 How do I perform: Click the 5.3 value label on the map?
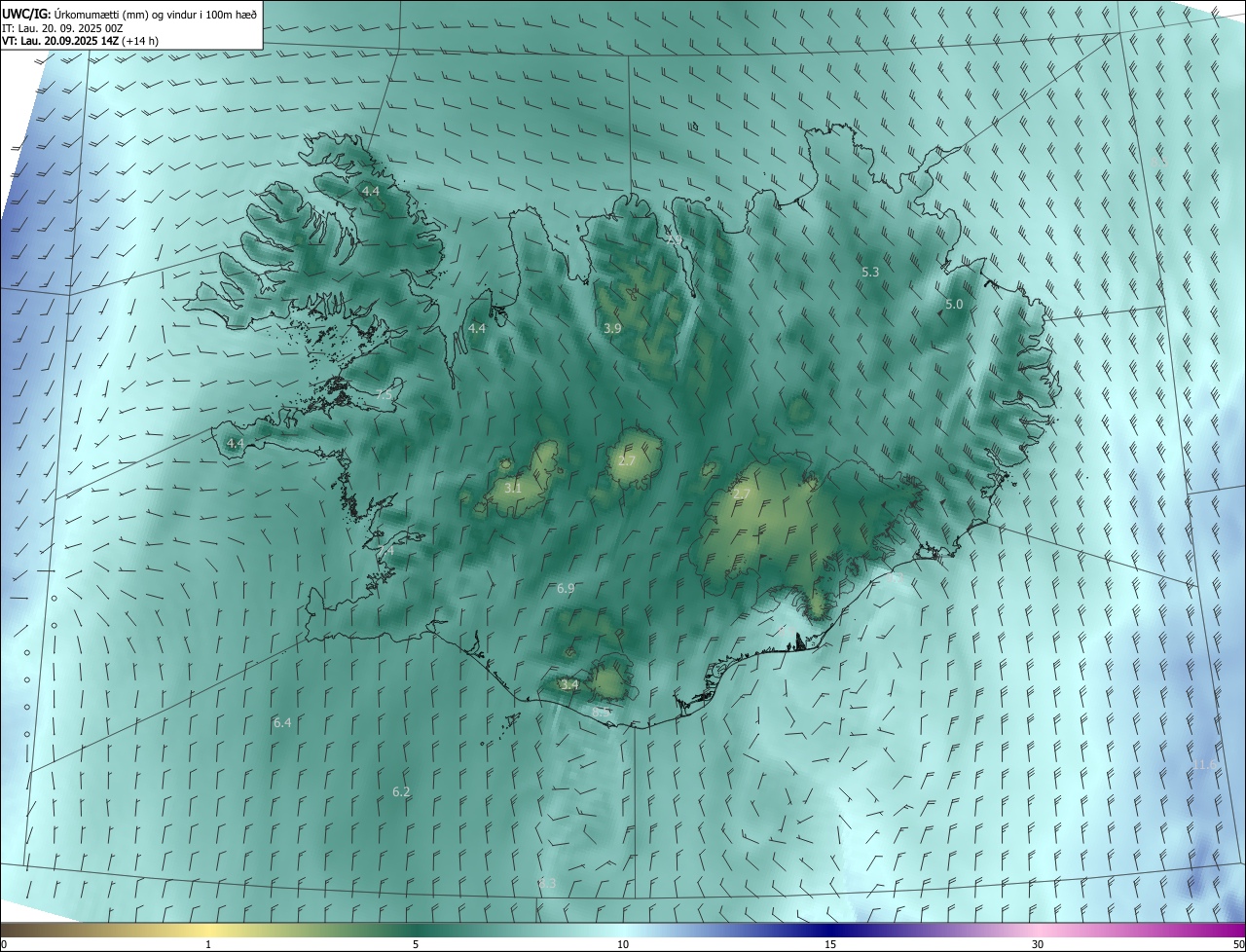pyautogui.click(x=870, y=273)
